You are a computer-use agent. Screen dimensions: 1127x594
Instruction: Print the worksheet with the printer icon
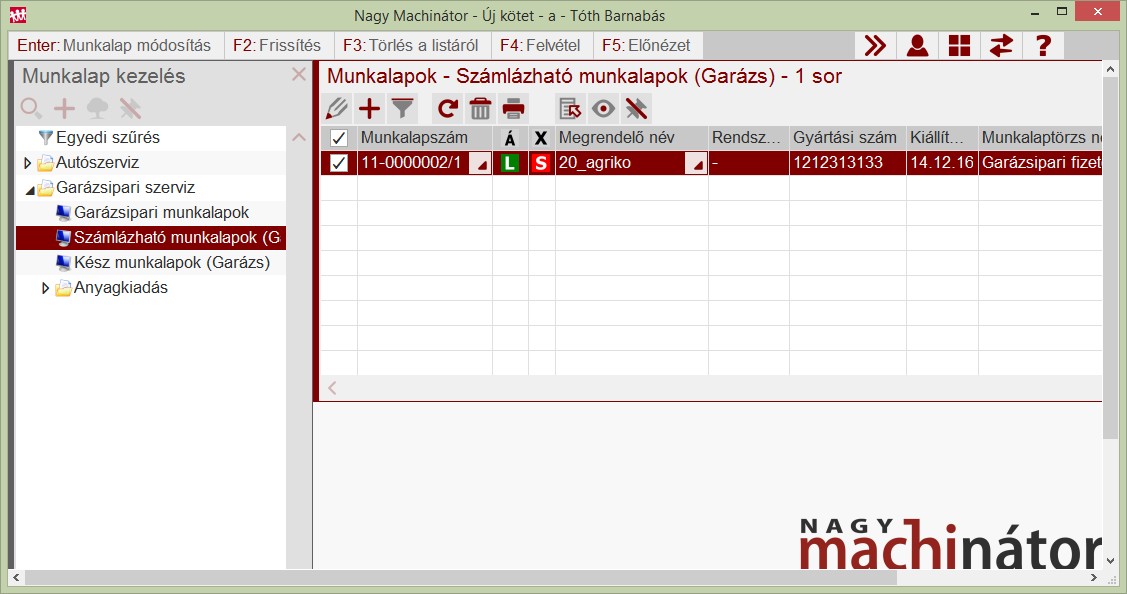click(x=513, y=109)
